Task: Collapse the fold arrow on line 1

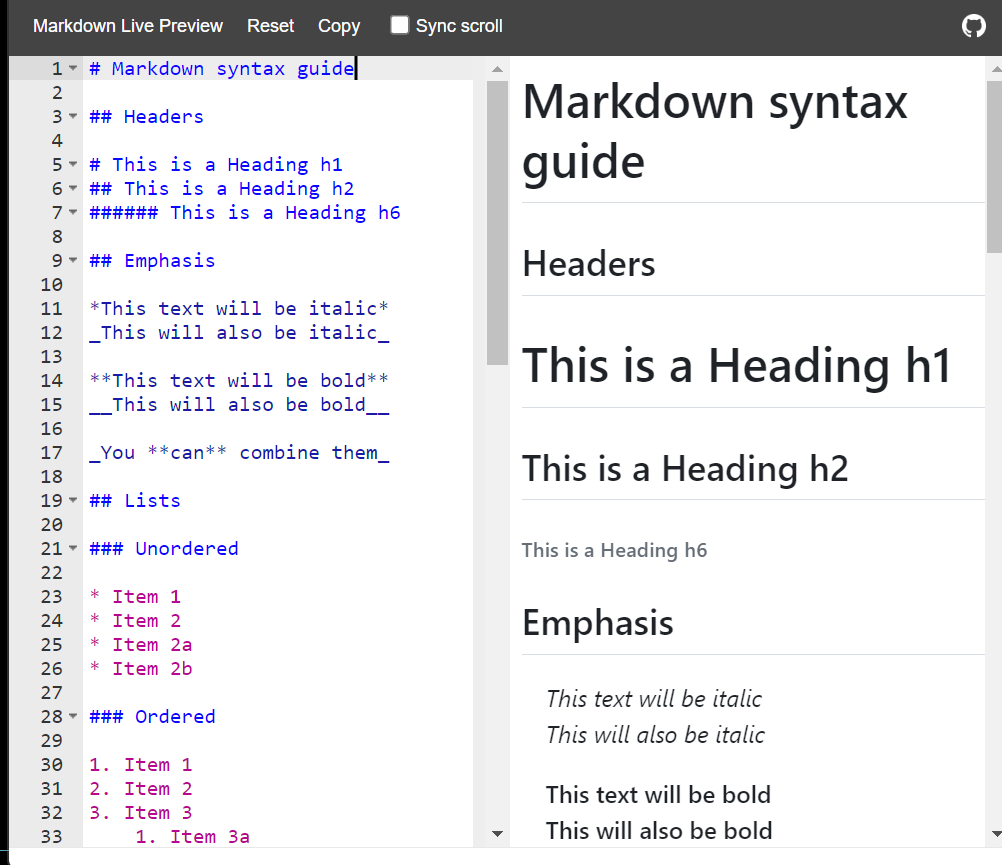Action: pos(74,68)
